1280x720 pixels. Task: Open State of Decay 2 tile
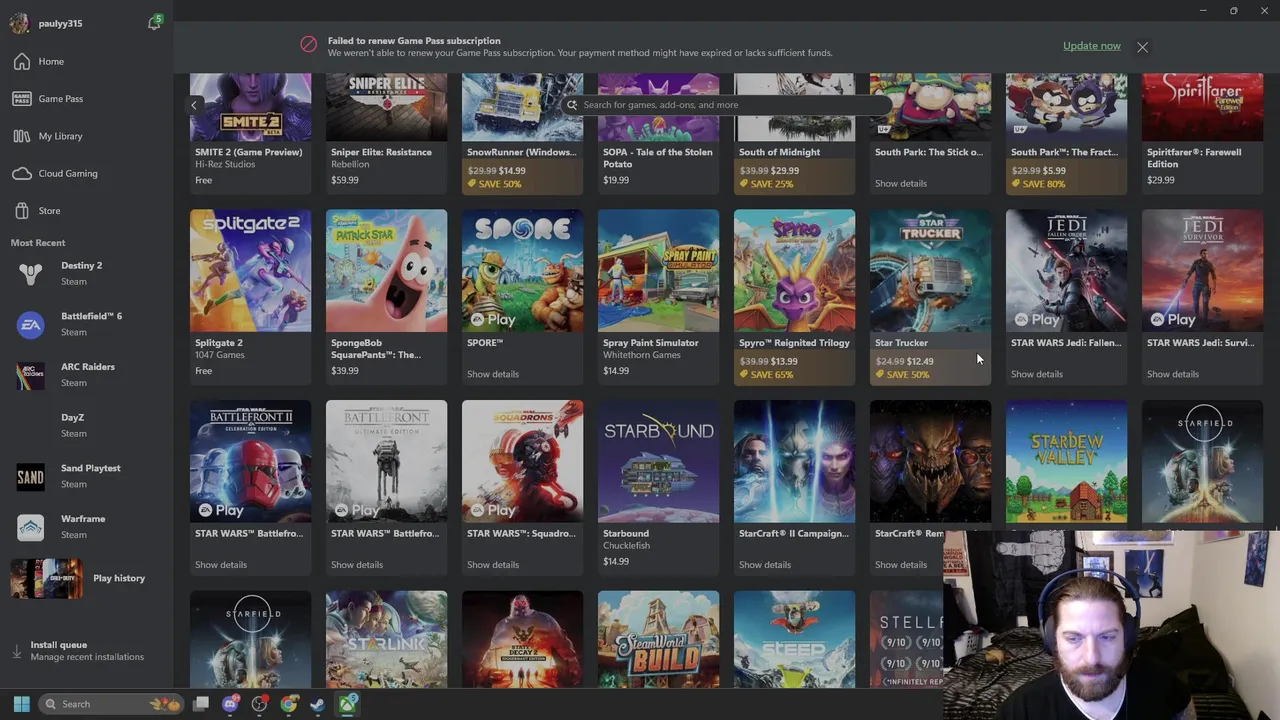[522, 639]
